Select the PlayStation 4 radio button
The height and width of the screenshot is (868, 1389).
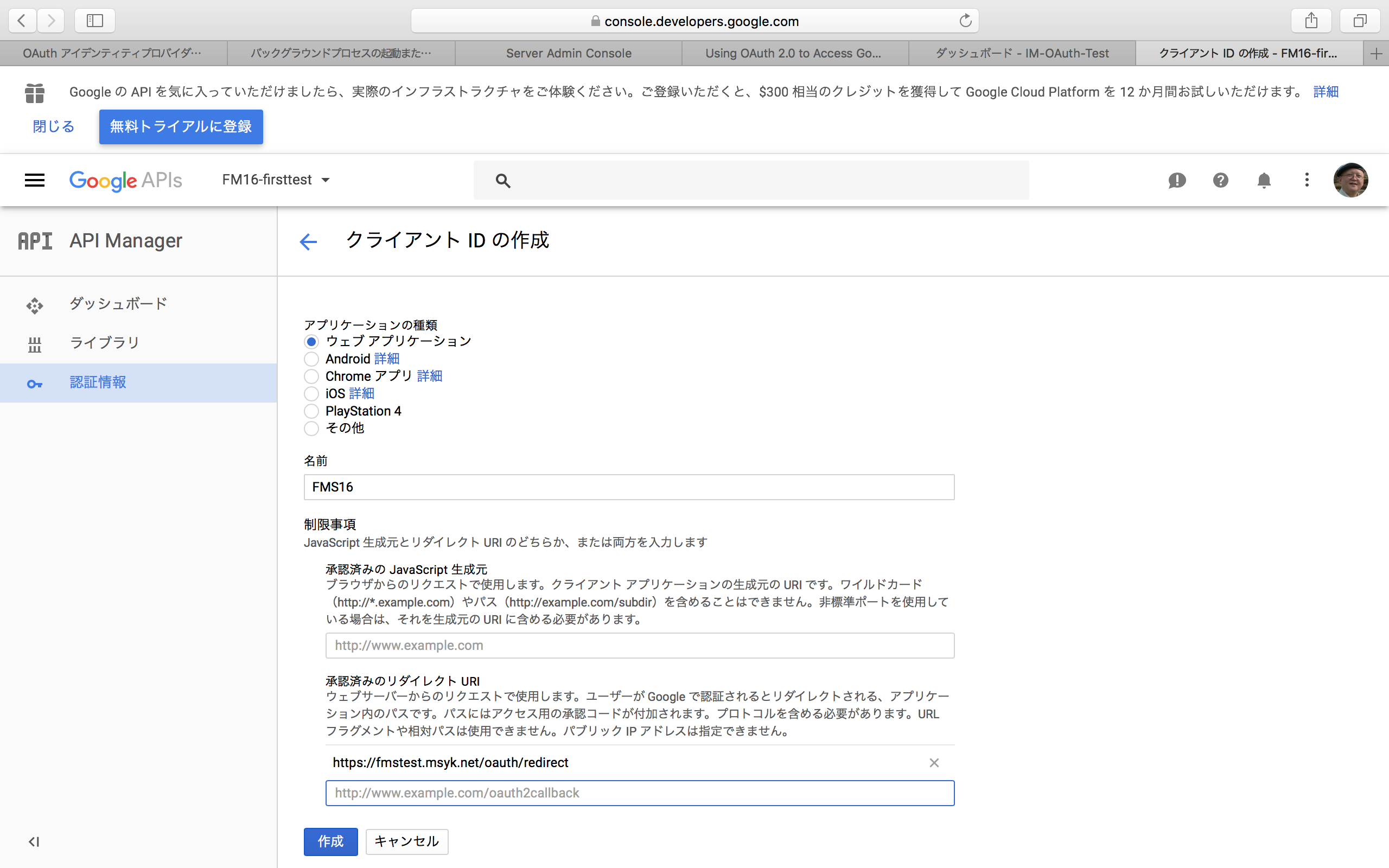click(x=311, y=411)
